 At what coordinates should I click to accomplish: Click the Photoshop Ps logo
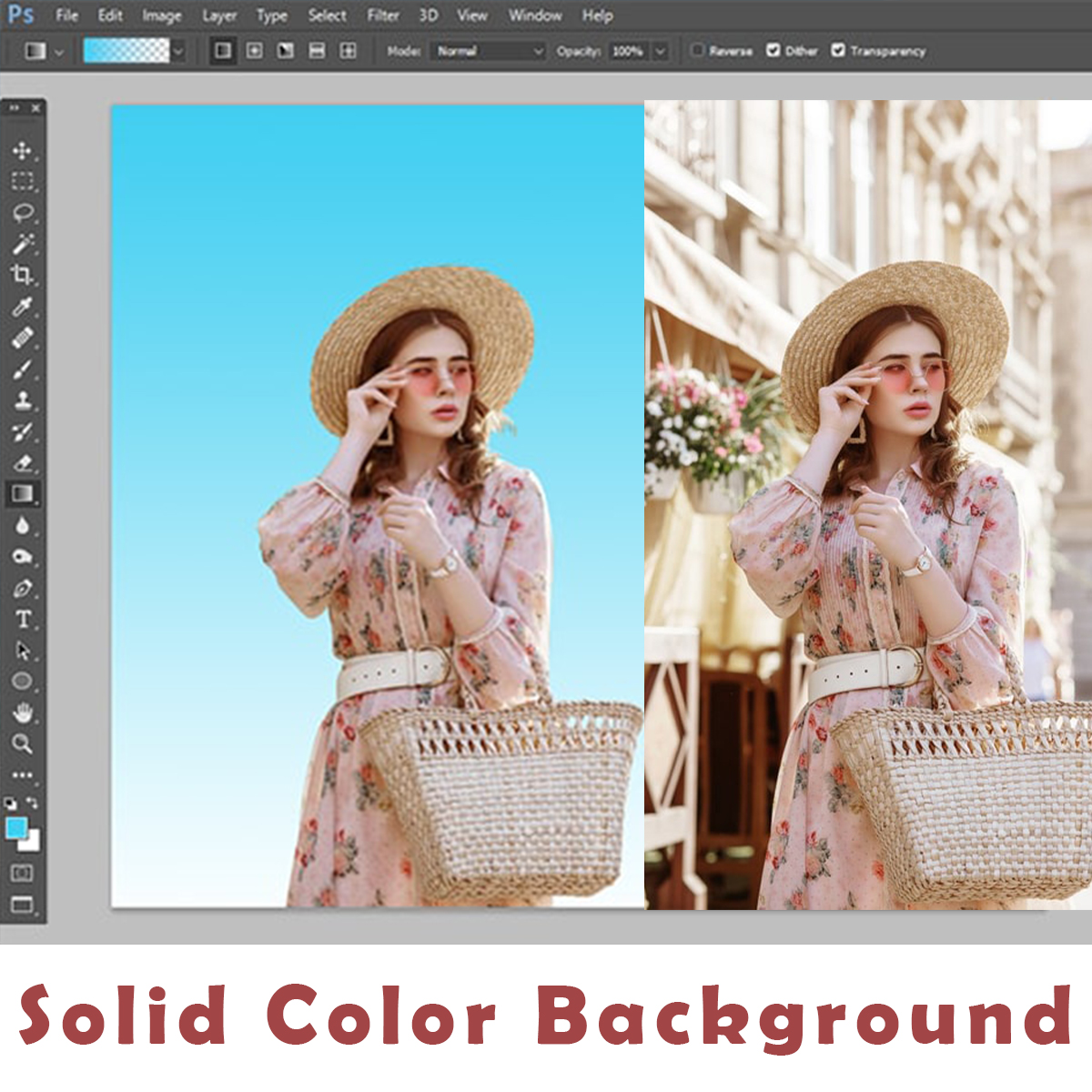coord(21,15)
